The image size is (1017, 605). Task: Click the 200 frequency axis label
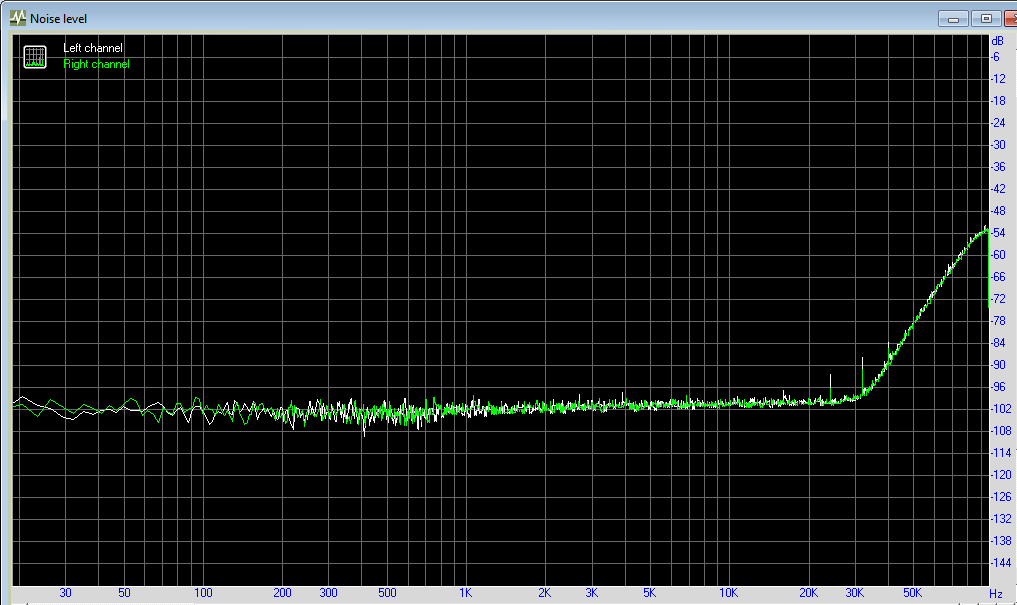point(282,593)
